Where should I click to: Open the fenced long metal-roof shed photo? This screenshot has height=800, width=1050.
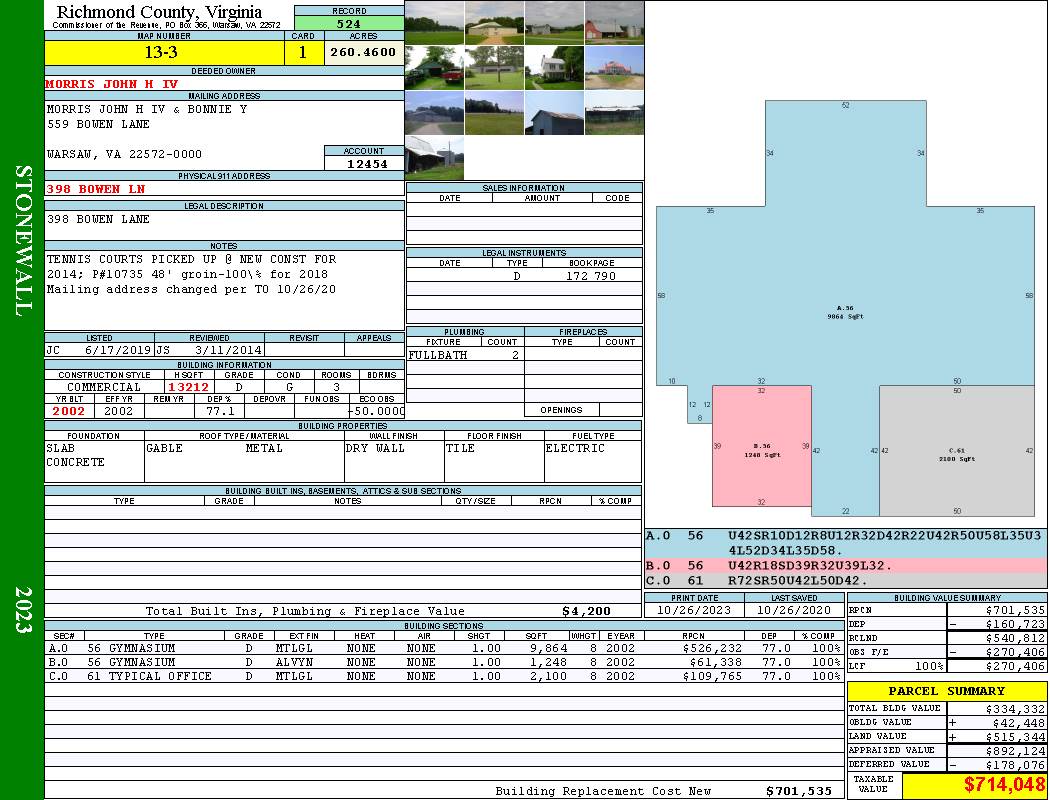coord(615,112)
